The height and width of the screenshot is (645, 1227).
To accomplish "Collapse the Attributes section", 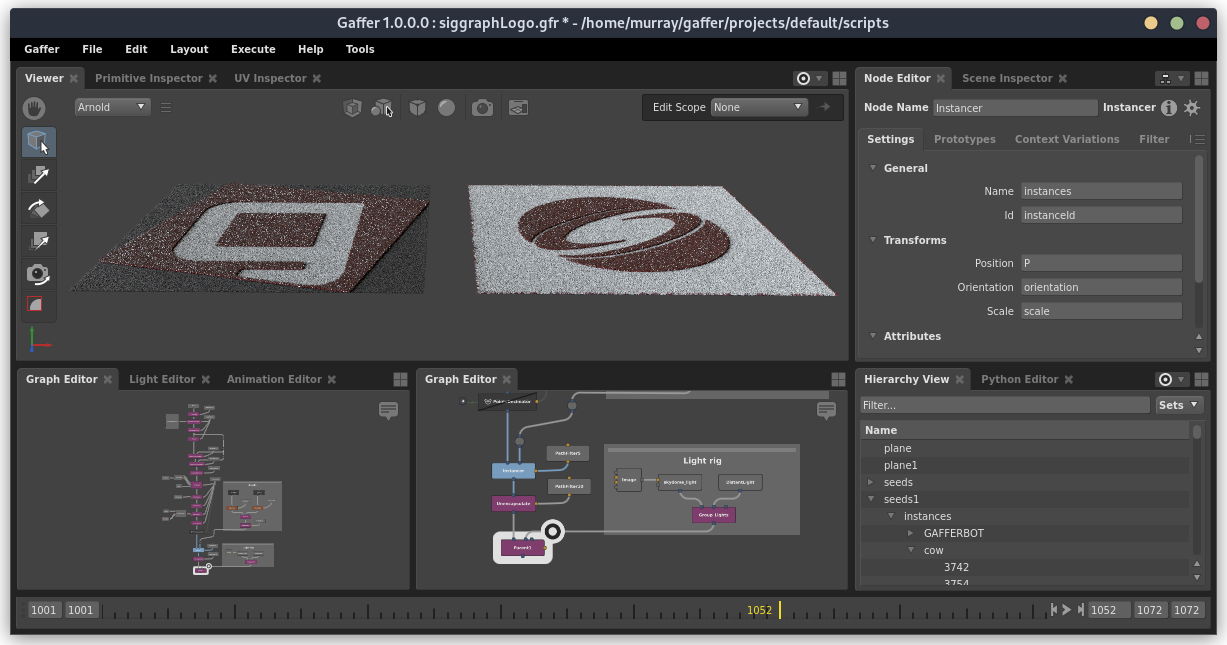I will (873, 336).
